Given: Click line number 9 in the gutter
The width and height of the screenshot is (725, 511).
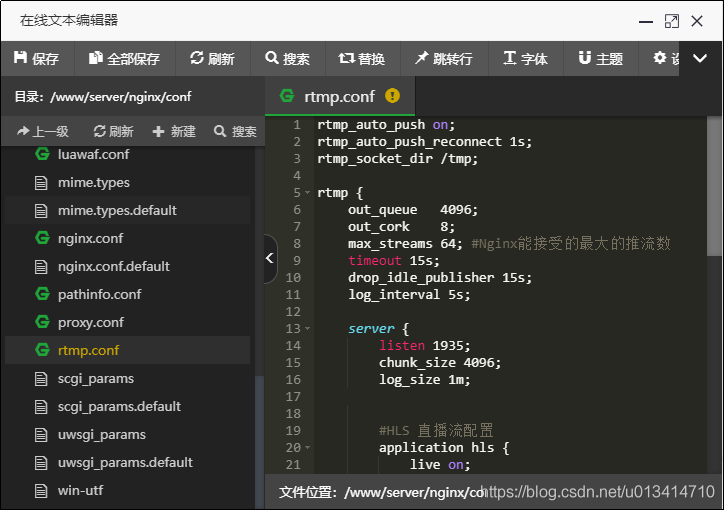Looking at the screenshot, I should (297, 260).
